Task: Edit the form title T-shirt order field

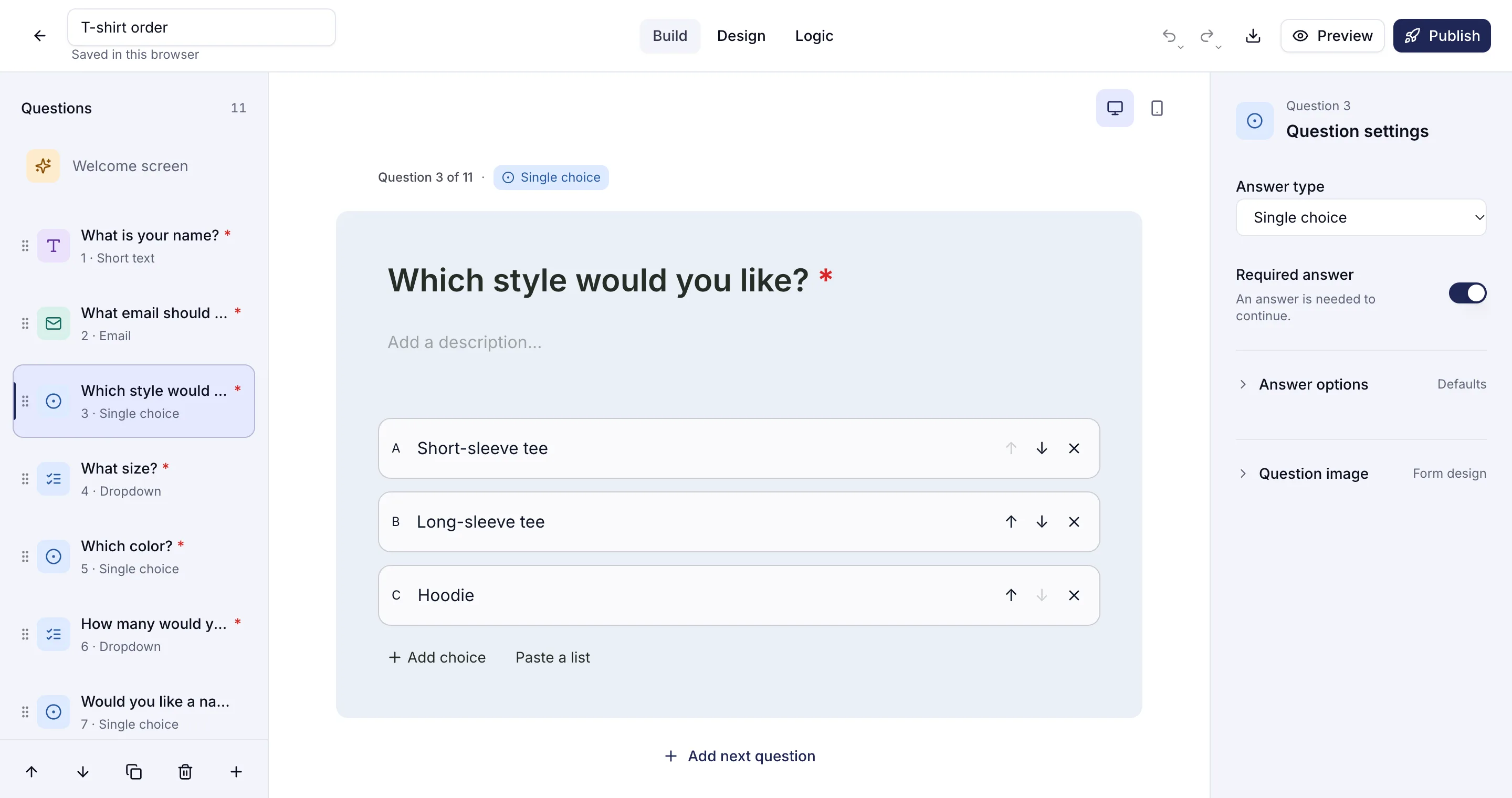Action: (201, 28)
